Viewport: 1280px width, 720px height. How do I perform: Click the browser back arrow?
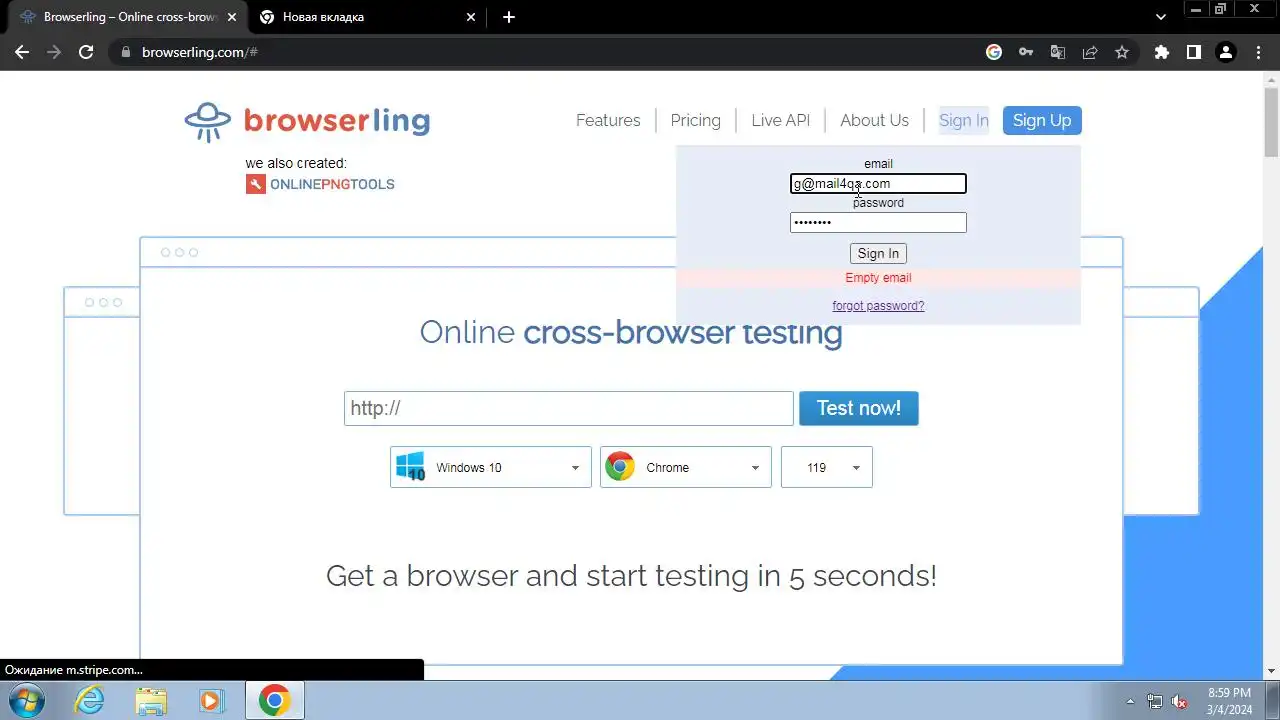coord(22,52)
